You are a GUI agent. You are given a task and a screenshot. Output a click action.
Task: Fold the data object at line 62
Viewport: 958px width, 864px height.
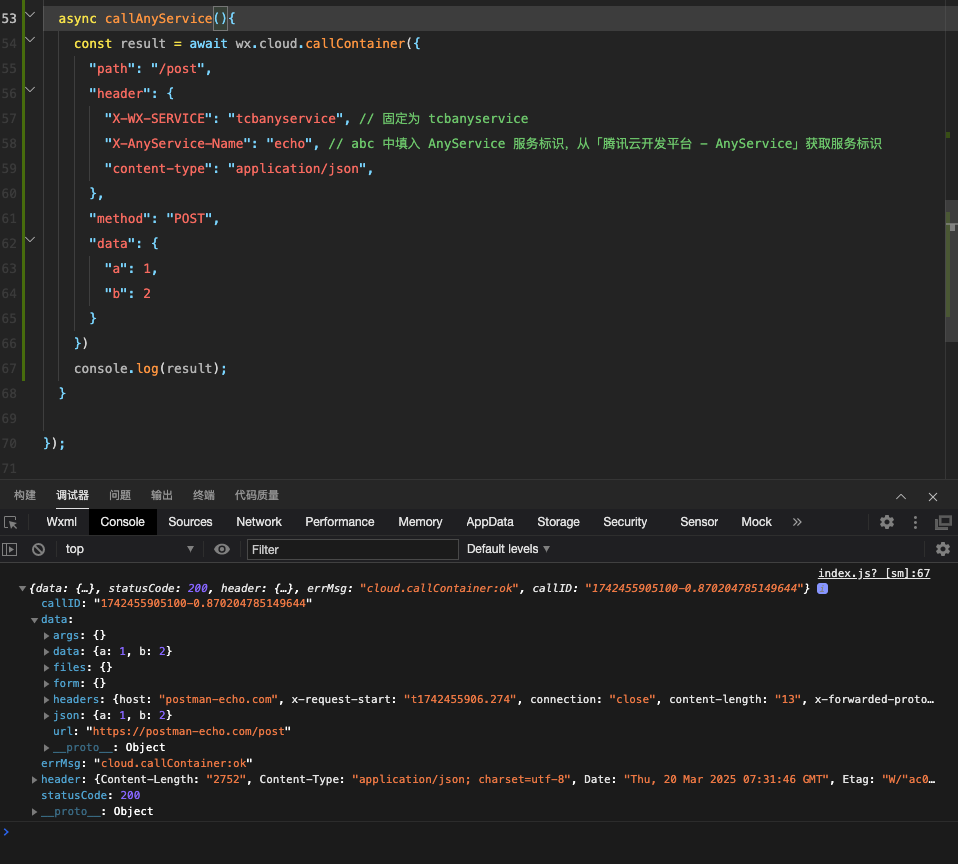[x=30, y=240]
